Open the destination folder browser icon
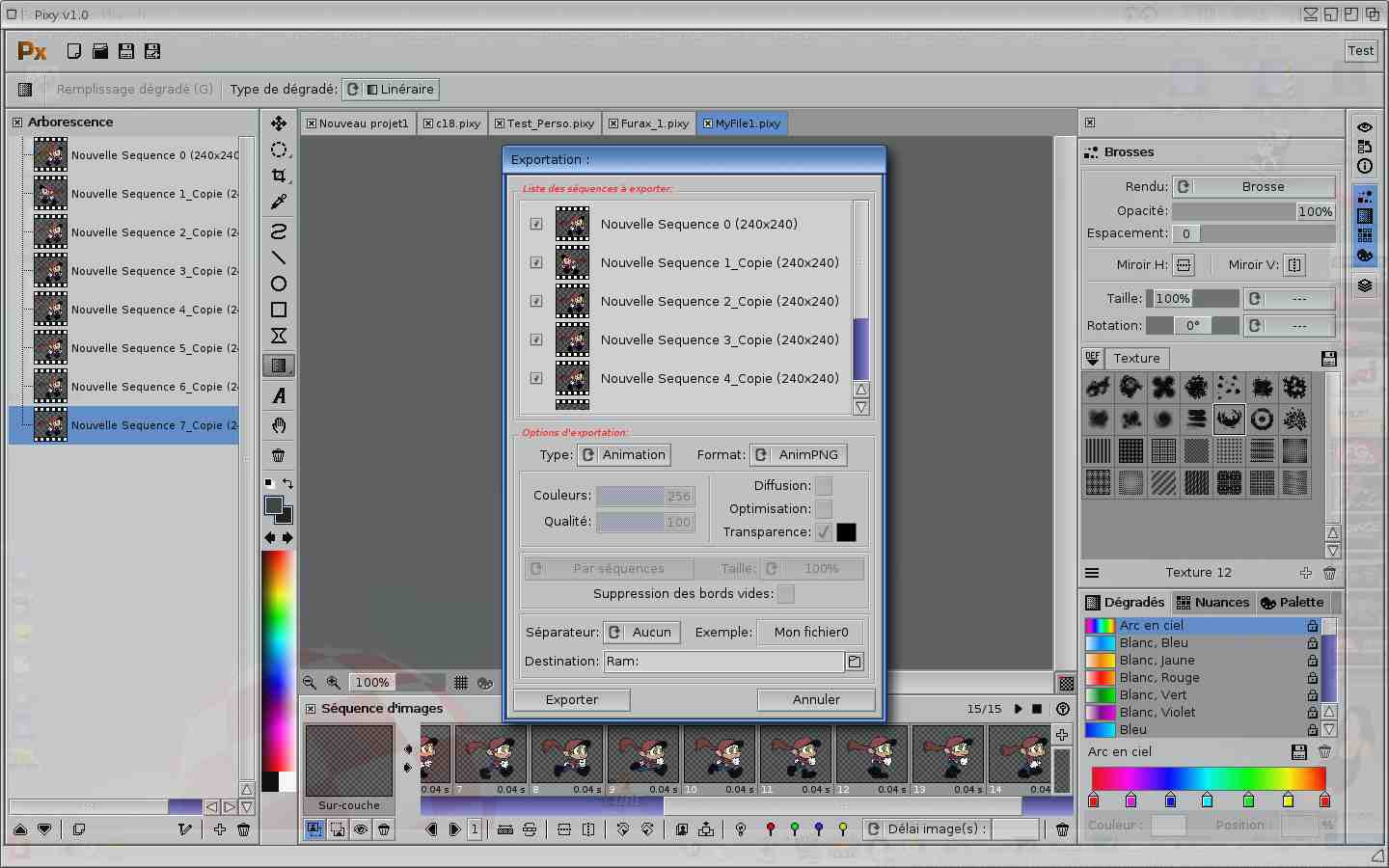 (x=855, y=662)
